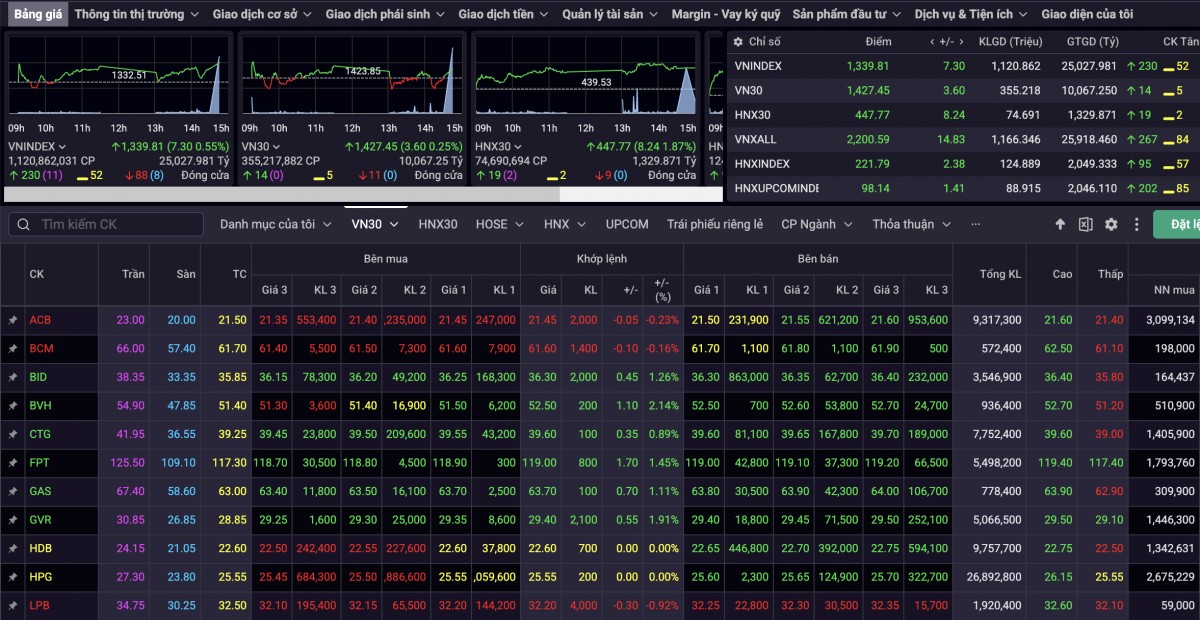Click the upward arrow icon in toolbar
The image size is (1200, 620).
pos(1060,225)
